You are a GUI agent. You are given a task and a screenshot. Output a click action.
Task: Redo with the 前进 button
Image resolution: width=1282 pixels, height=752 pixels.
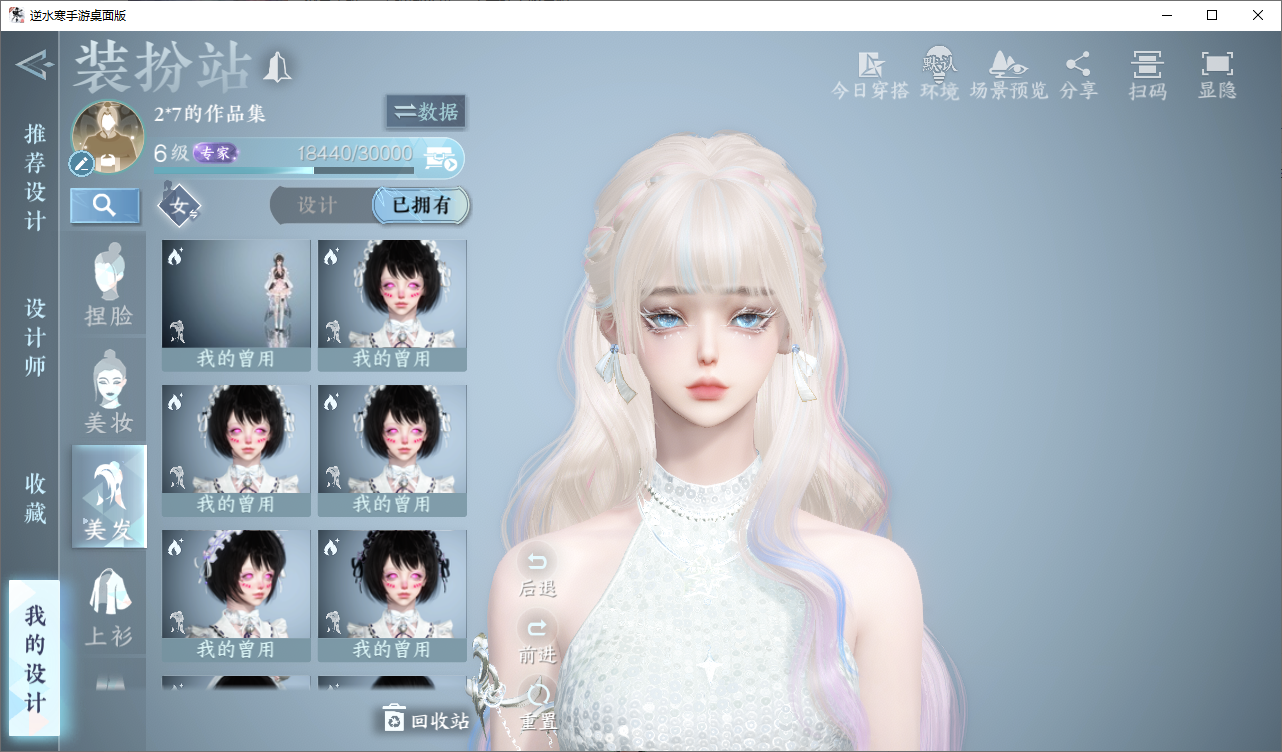pyautogui.click(x=537, y=638)
